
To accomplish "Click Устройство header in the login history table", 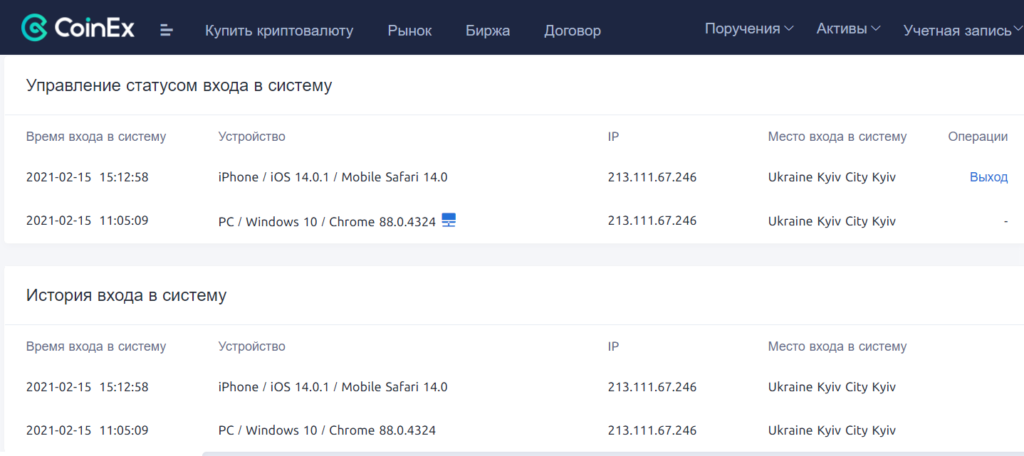I will point(251,346).
